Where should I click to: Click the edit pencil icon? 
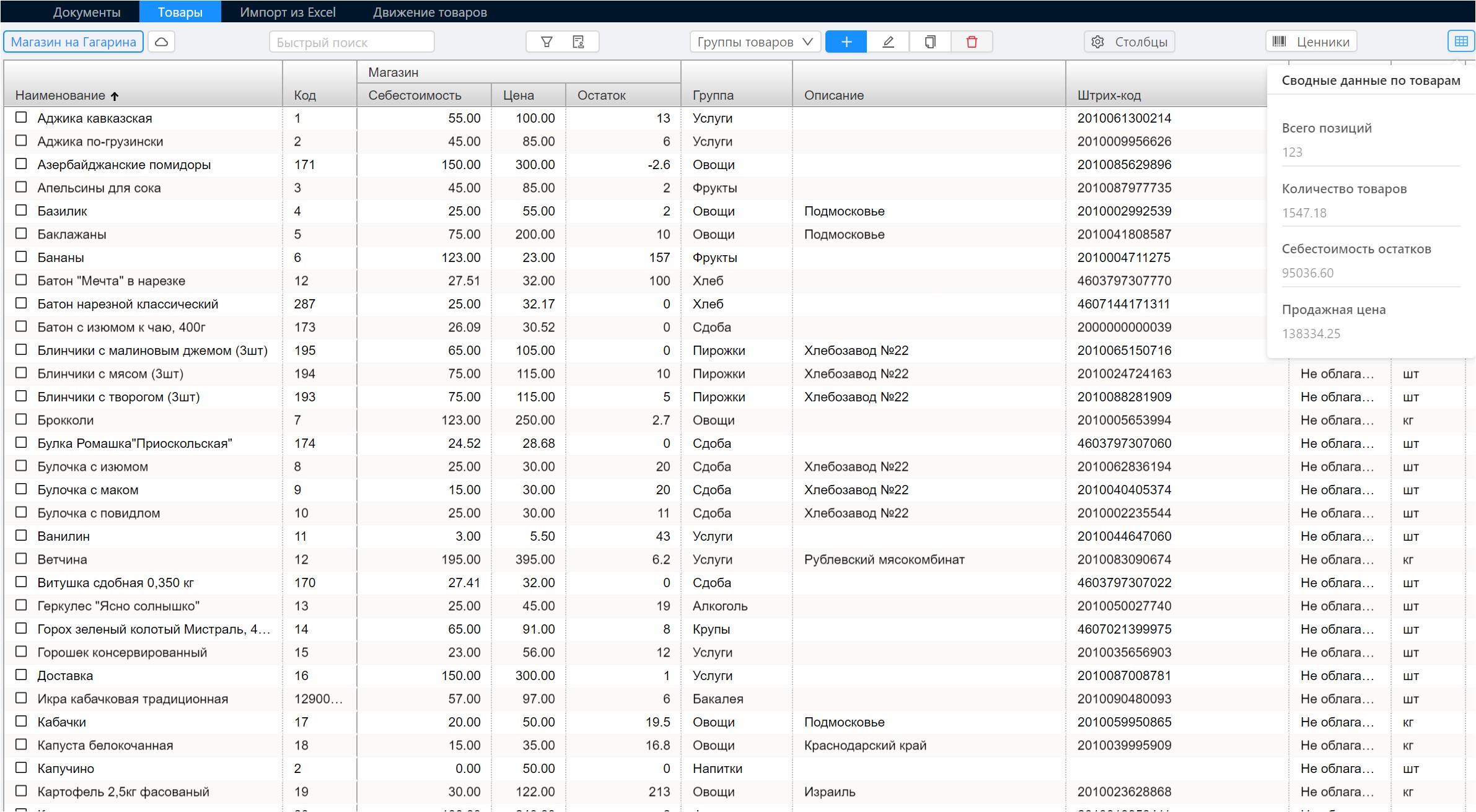point(888,41)
